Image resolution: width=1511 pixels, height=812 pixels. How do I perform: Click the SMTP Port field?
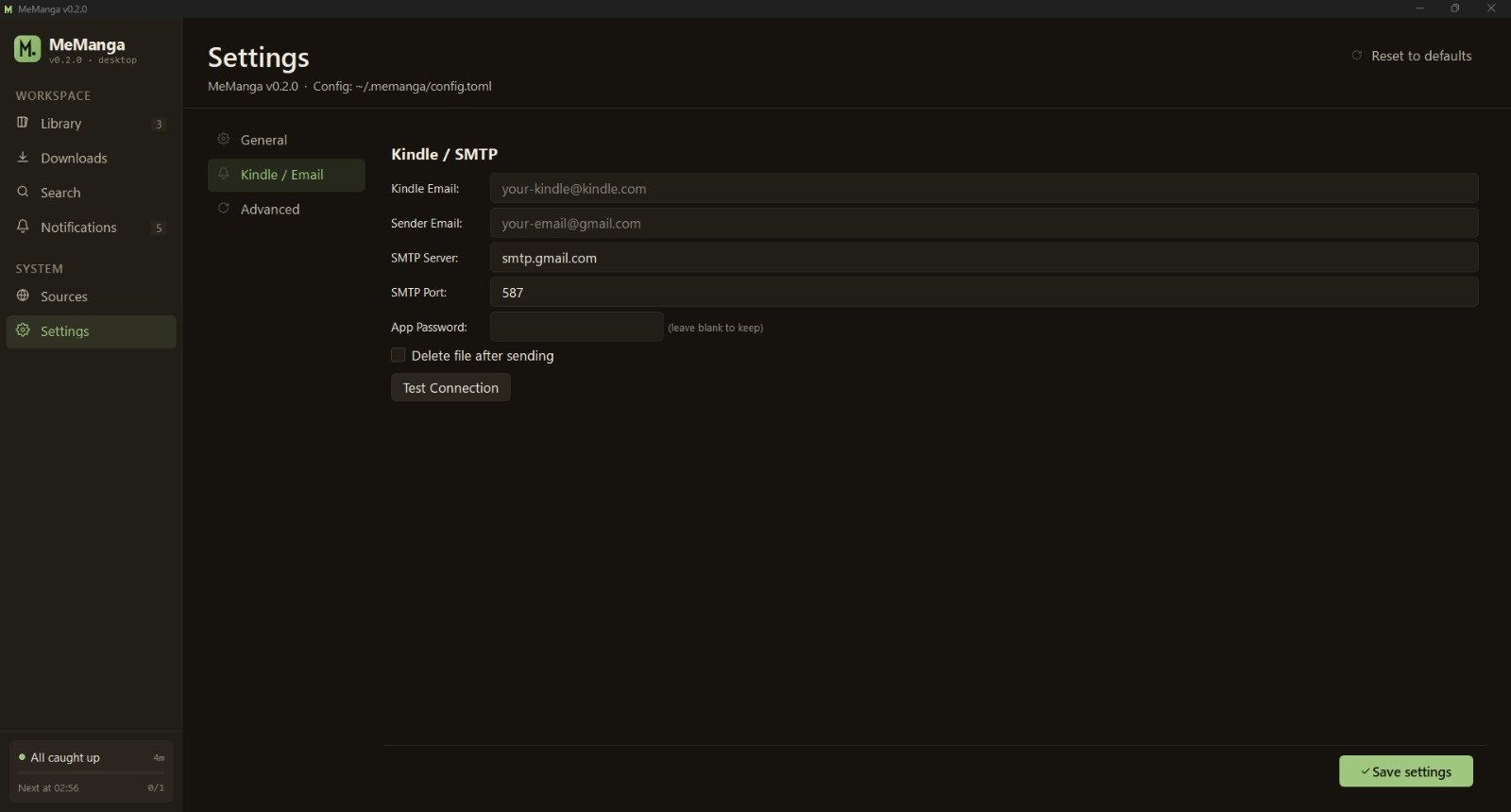coord(984,292)
